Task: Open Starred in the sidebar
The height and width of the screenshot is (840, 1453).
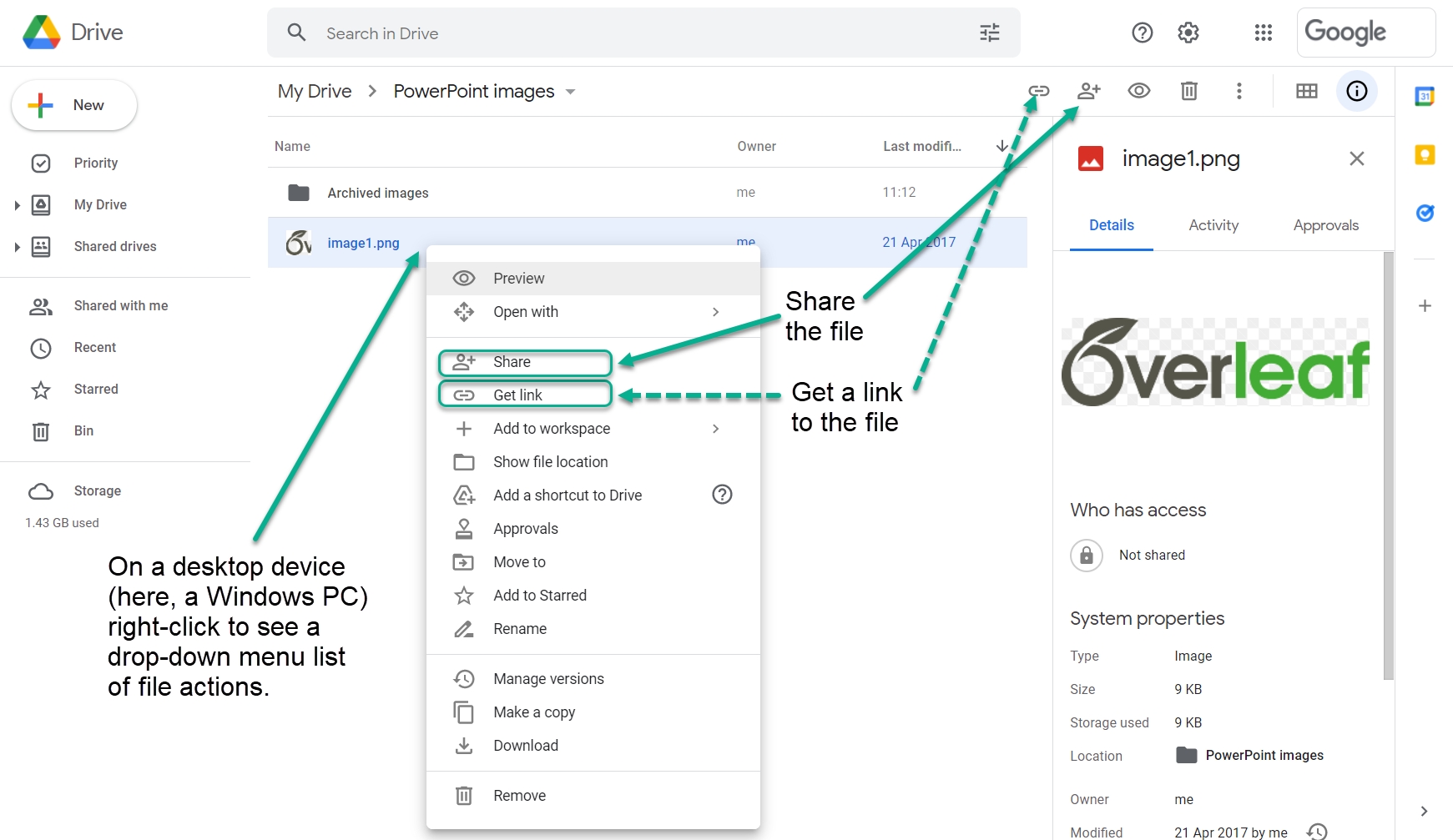Action: (96, 390)
